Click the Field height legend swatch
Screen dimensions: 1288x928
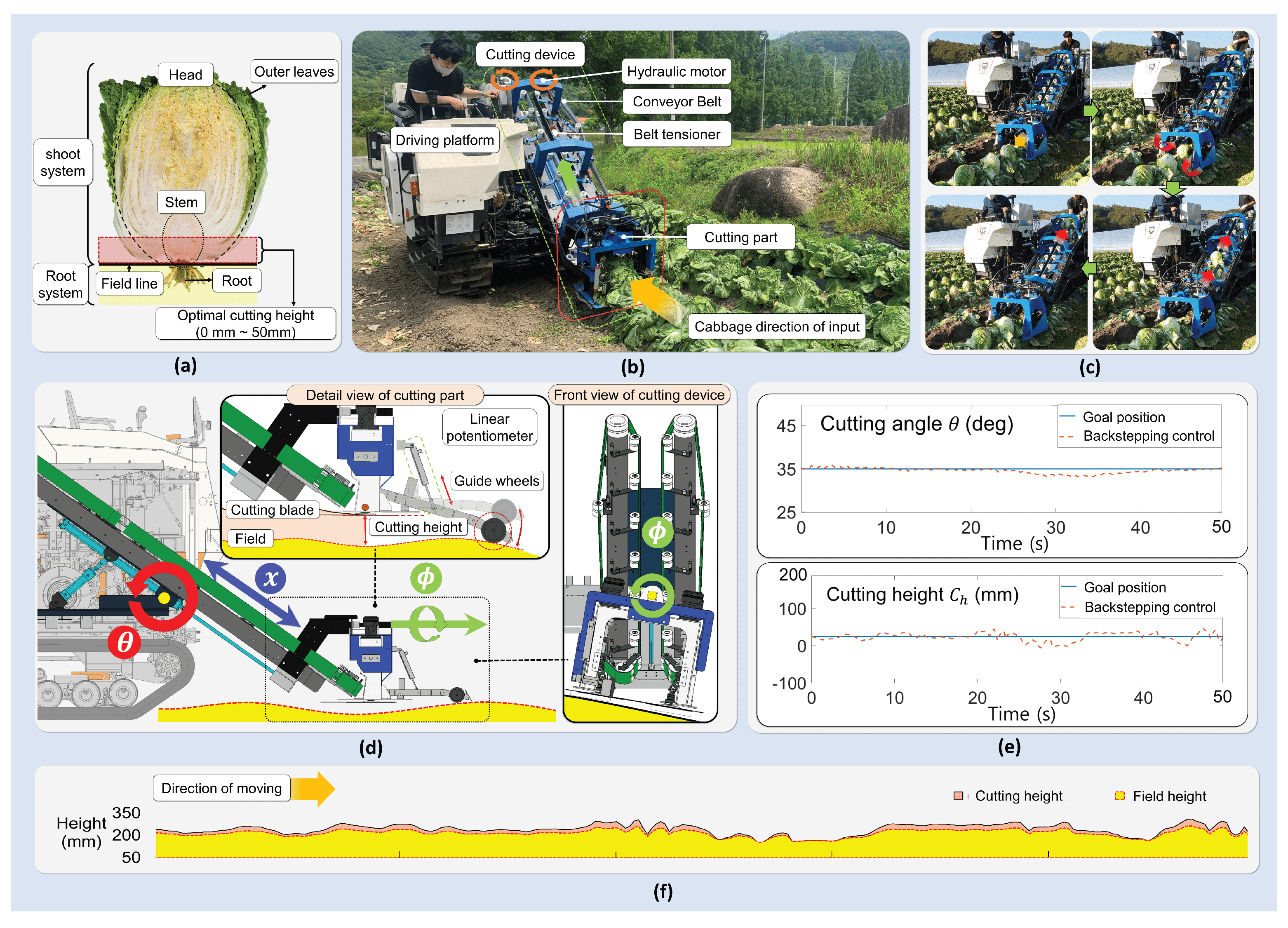click(x=1119, y=796)
